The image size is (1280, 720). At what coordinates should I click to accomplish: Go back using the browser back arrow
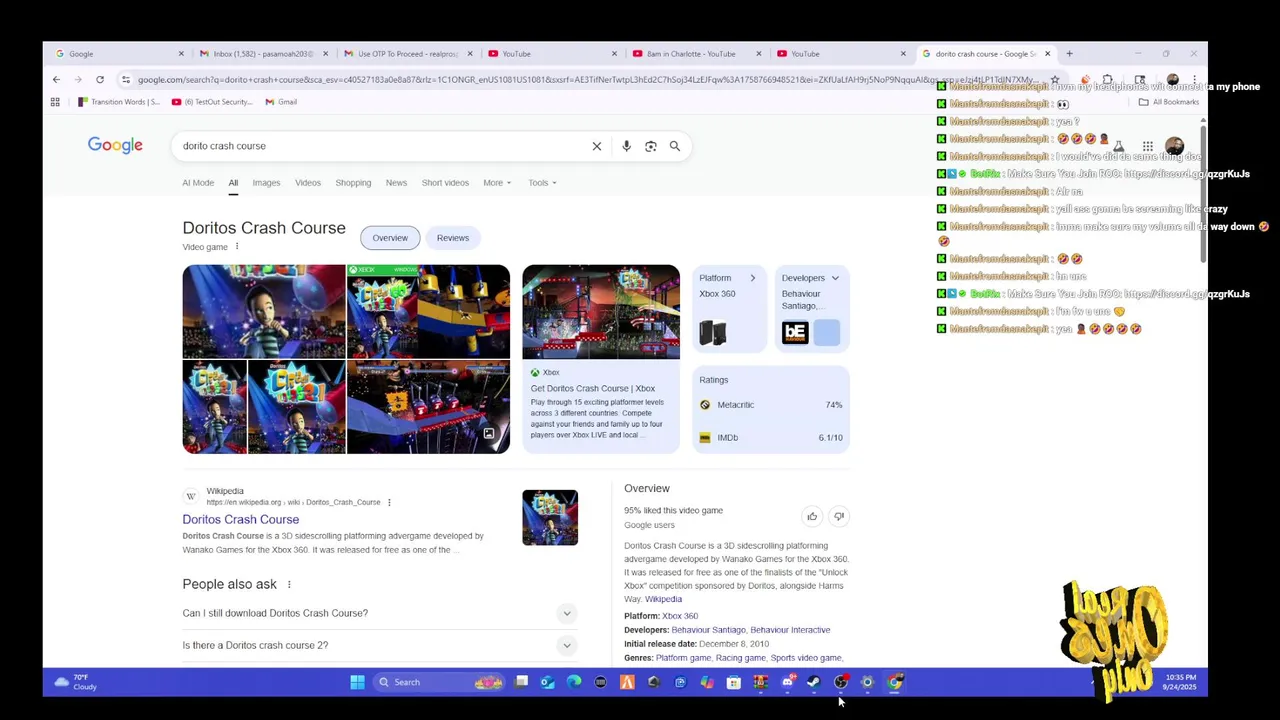56,79
